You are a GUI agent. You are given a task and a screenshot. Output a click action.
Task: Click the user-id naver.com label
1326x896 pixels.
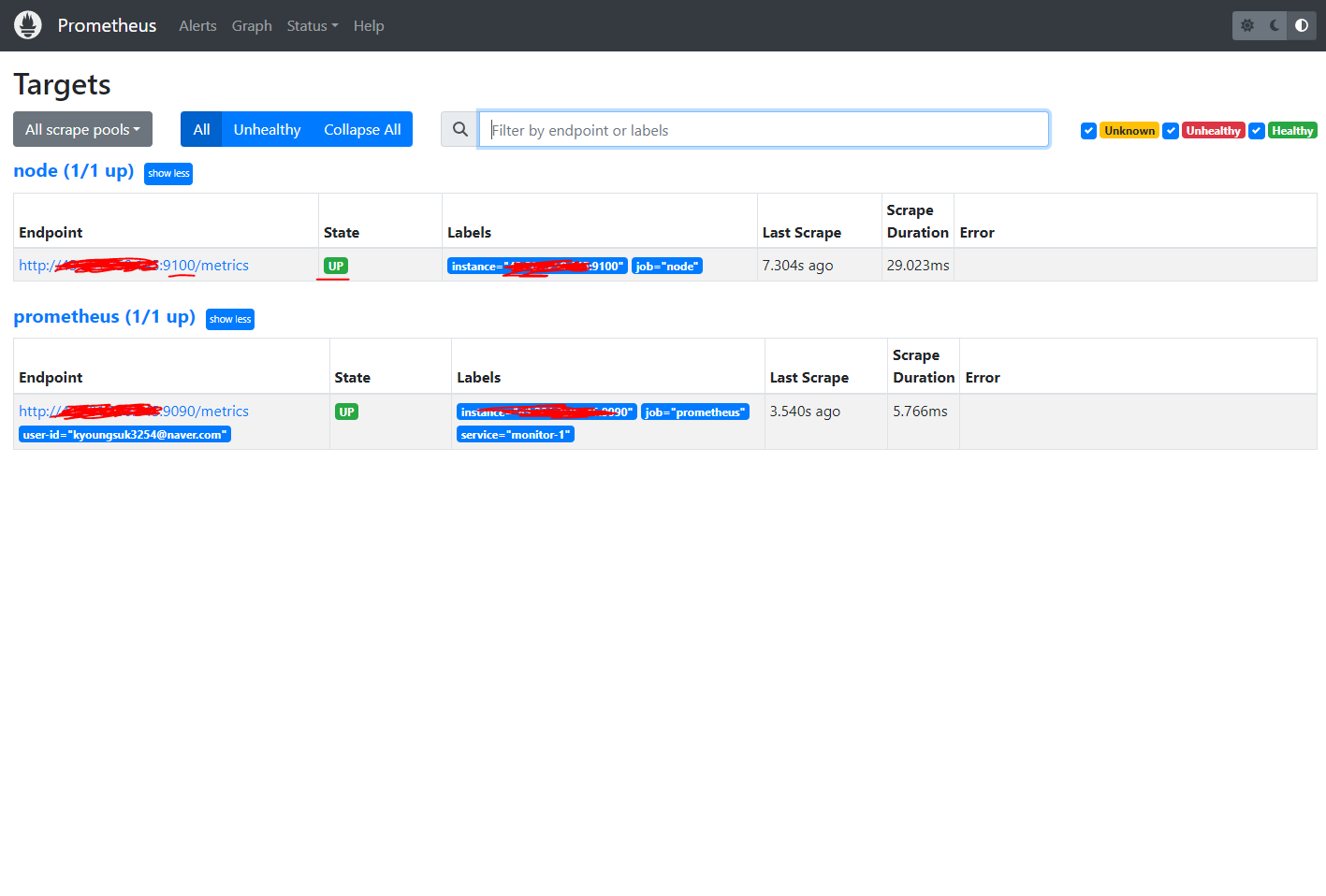(x=124, y=435)
